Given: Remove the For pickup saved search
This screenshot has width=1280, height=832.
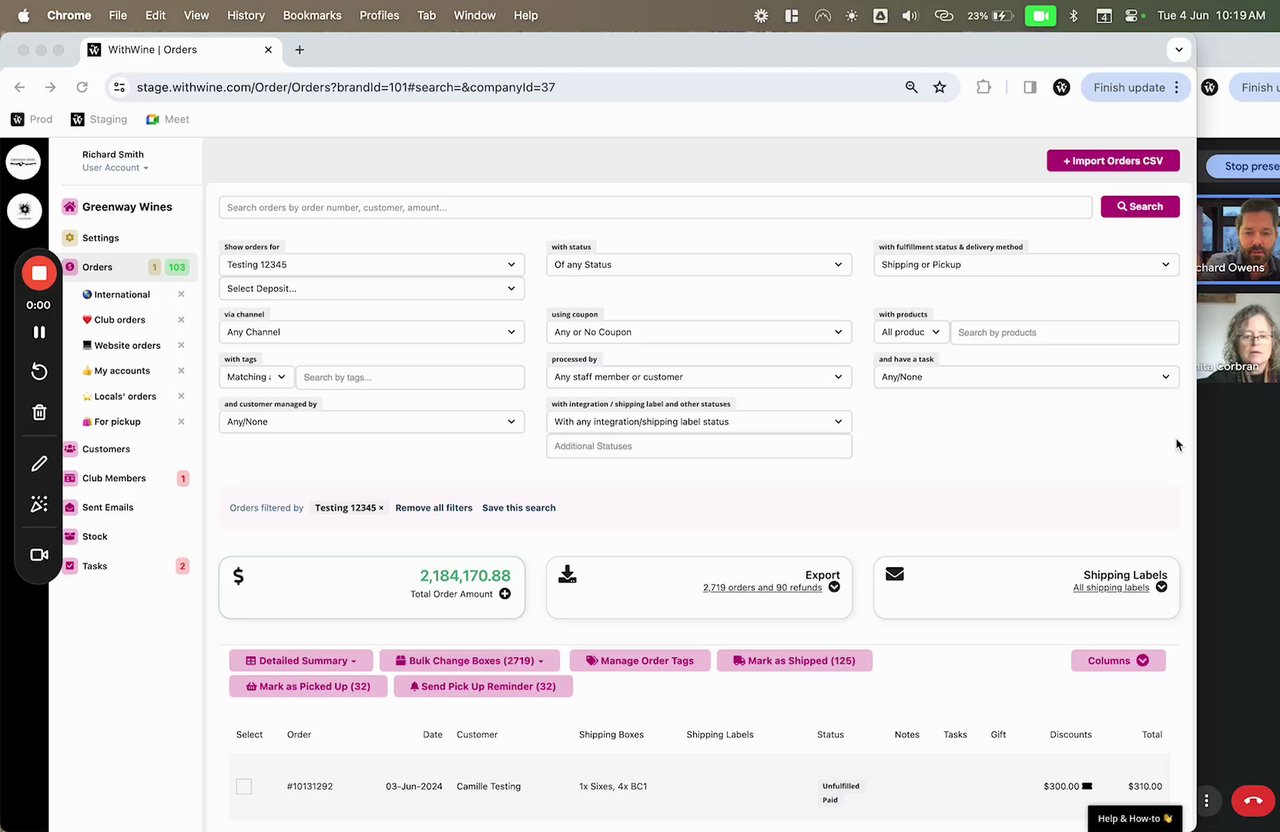Looking at the screenshot, I should (181, 422).
